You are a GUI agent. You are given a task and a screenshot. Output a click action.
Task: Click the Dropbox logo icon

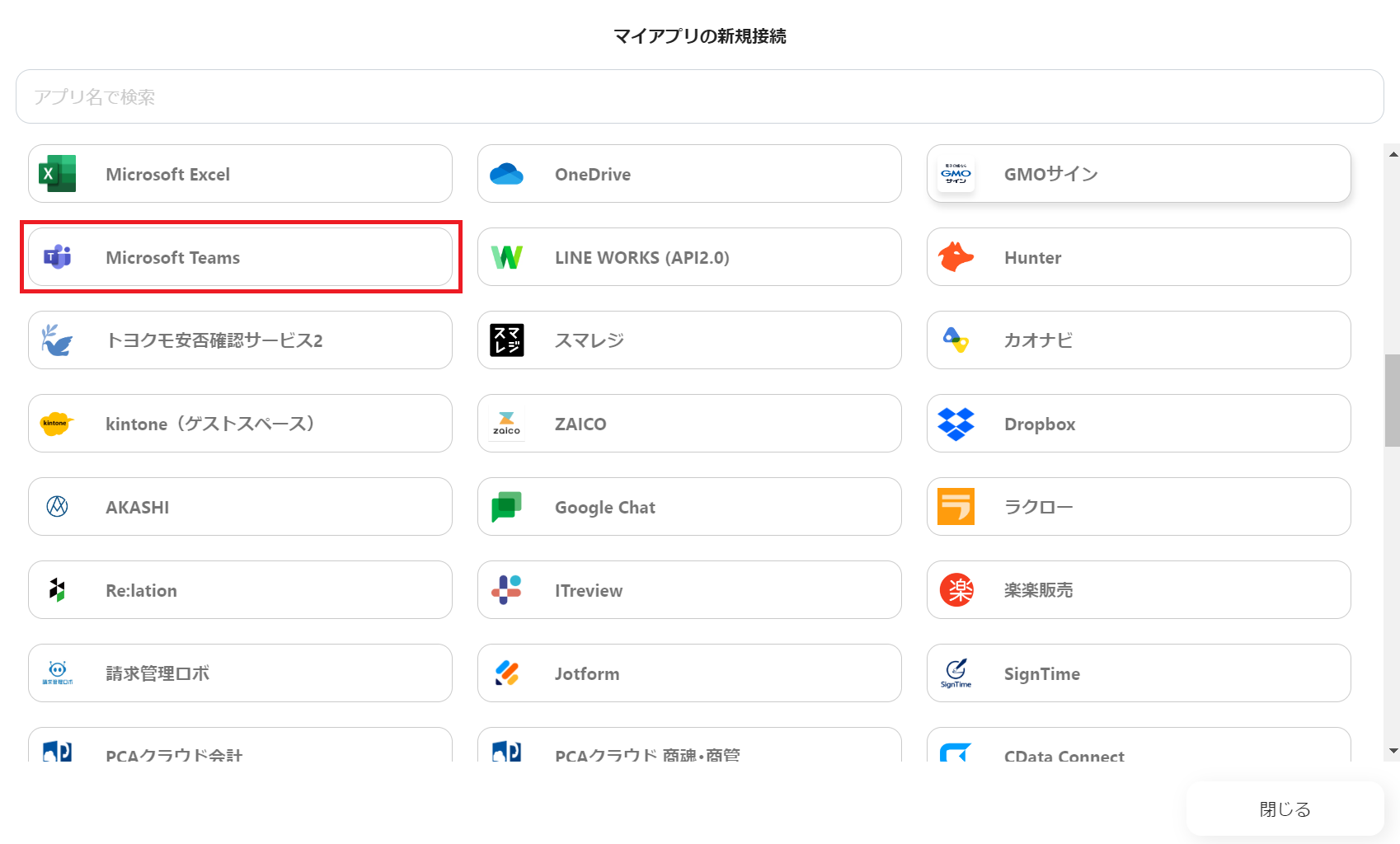pos(956,424)
